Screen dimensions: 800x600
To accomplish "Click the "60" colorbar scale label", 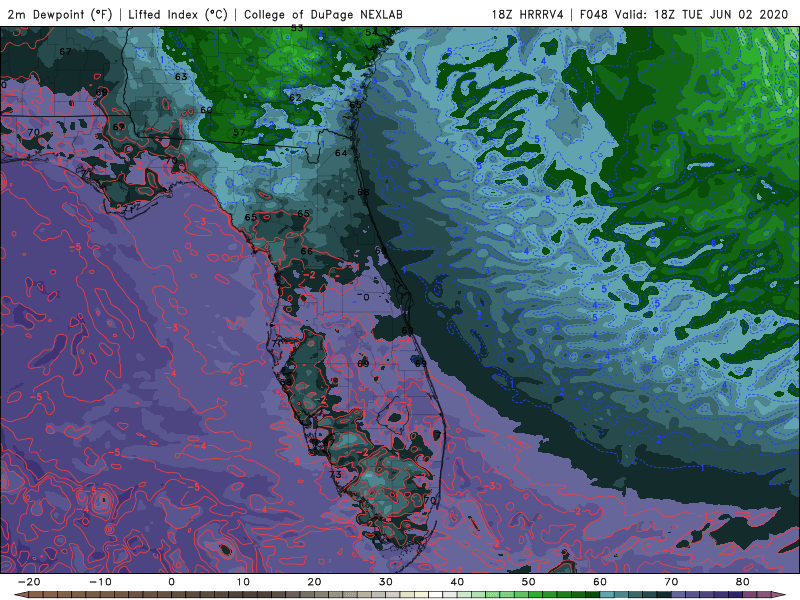I will [x=600, y=582].
